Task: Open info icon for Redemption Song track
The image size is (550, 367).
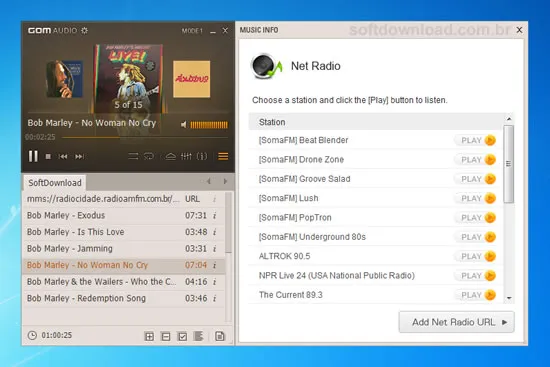Action: click(214, 298)
